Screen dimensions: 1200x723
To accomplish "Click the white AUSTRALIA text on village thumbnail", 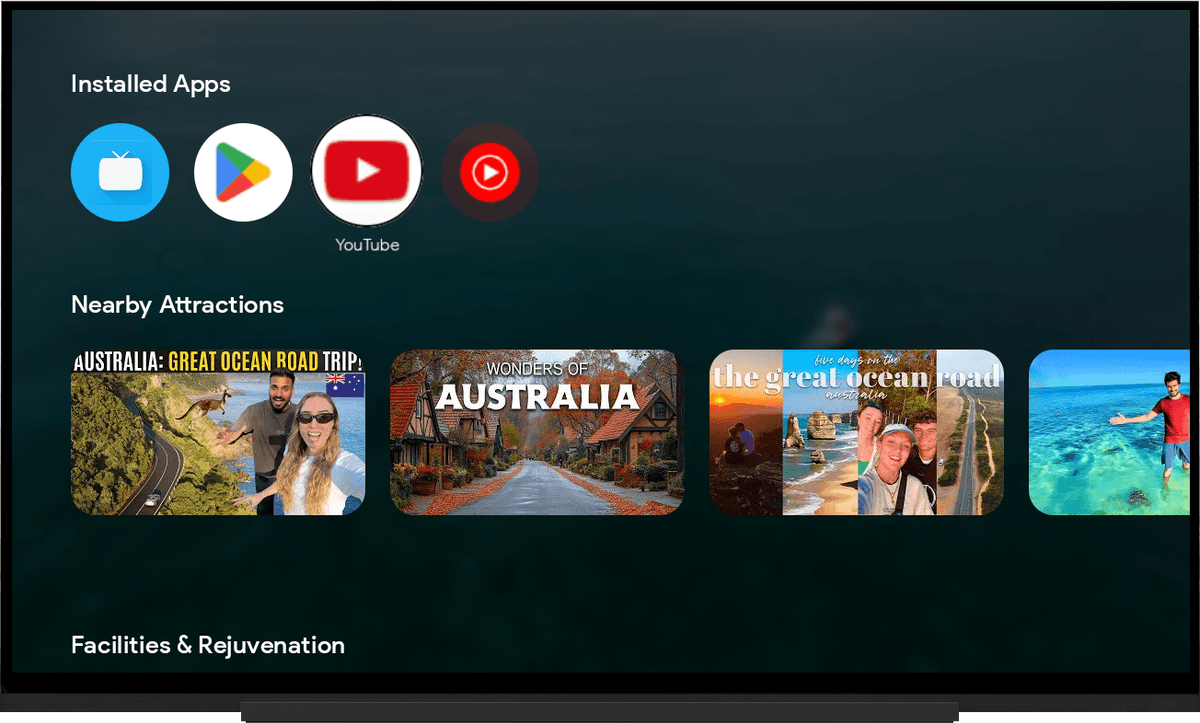I will click(537, 397).
